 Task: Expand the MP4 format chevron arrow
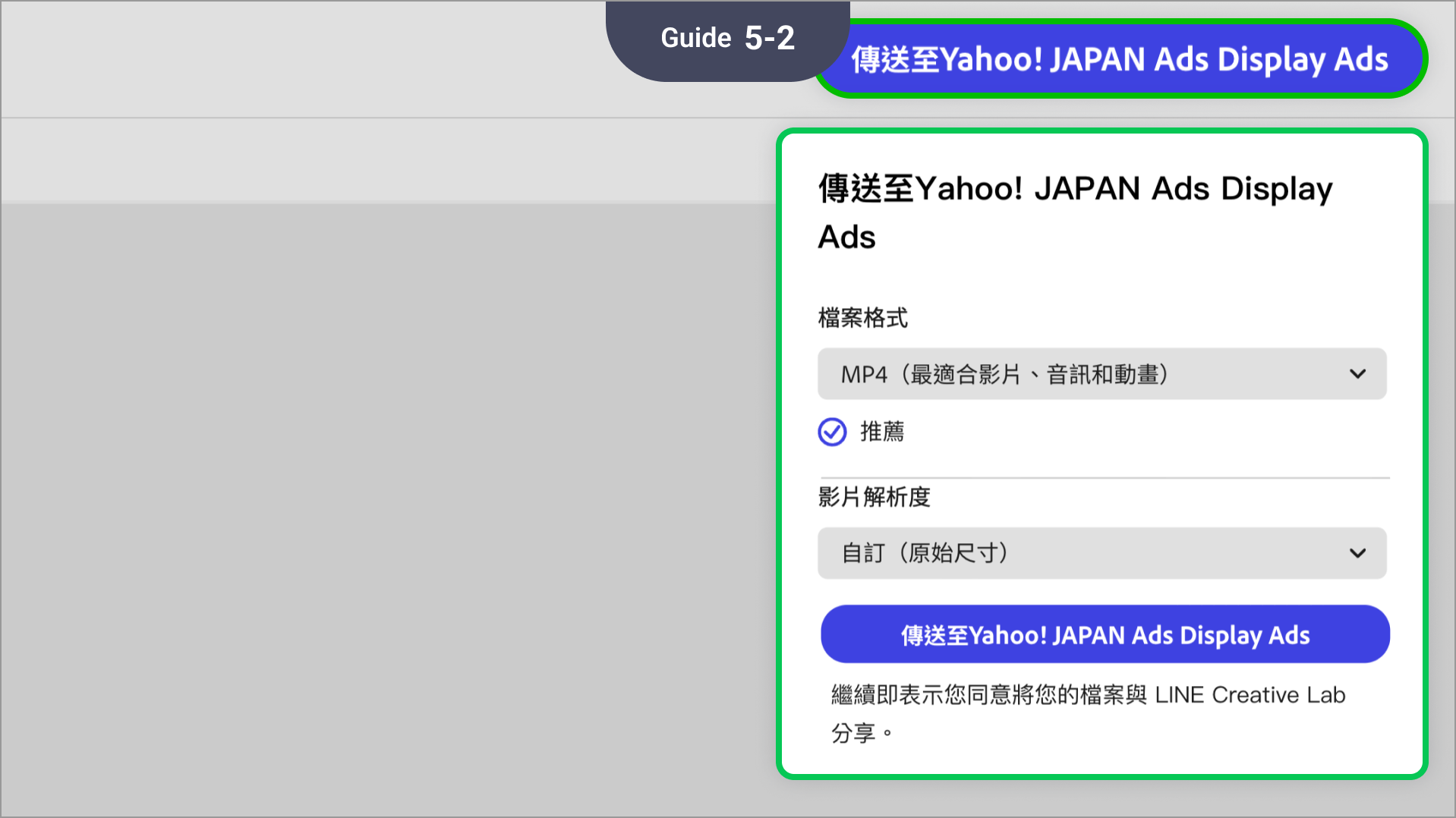(x=1357, y=373)
